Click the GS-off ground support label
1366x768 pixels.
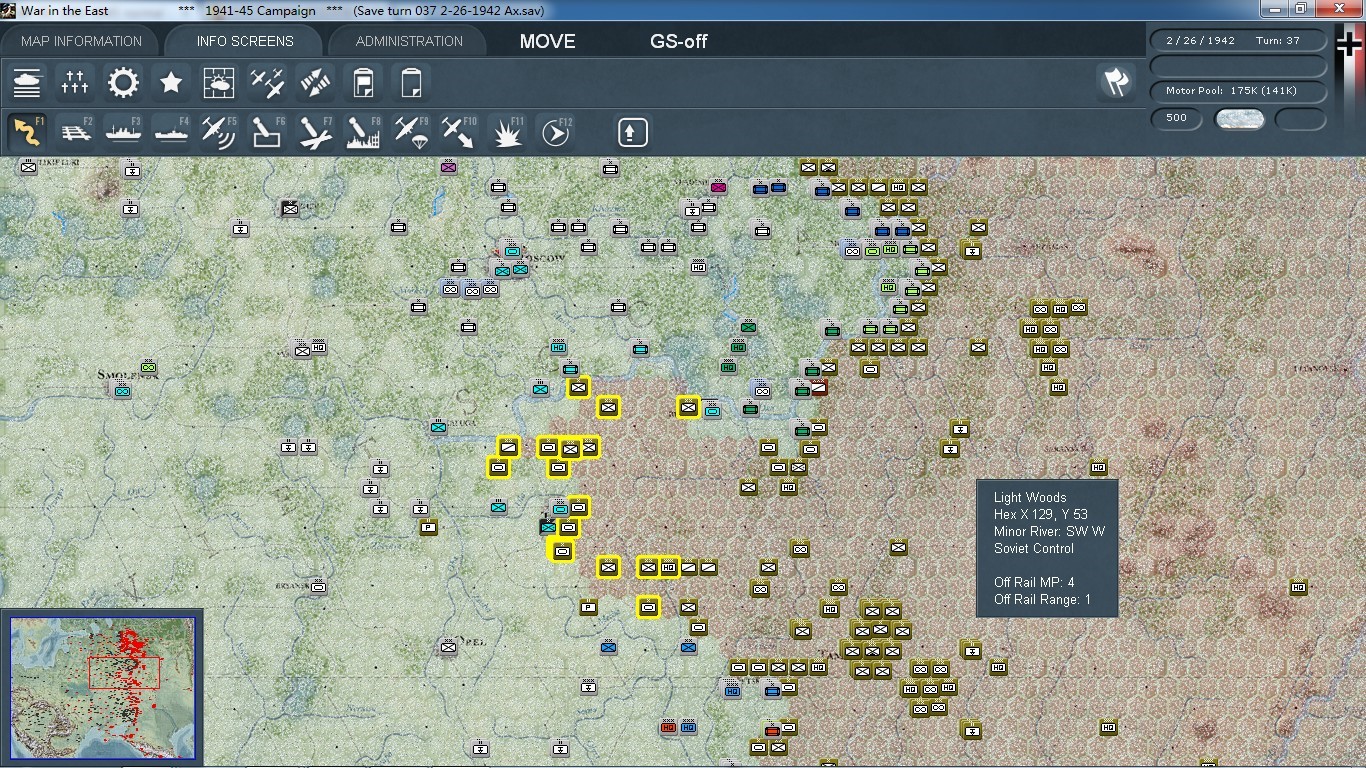tap(679, 41)
